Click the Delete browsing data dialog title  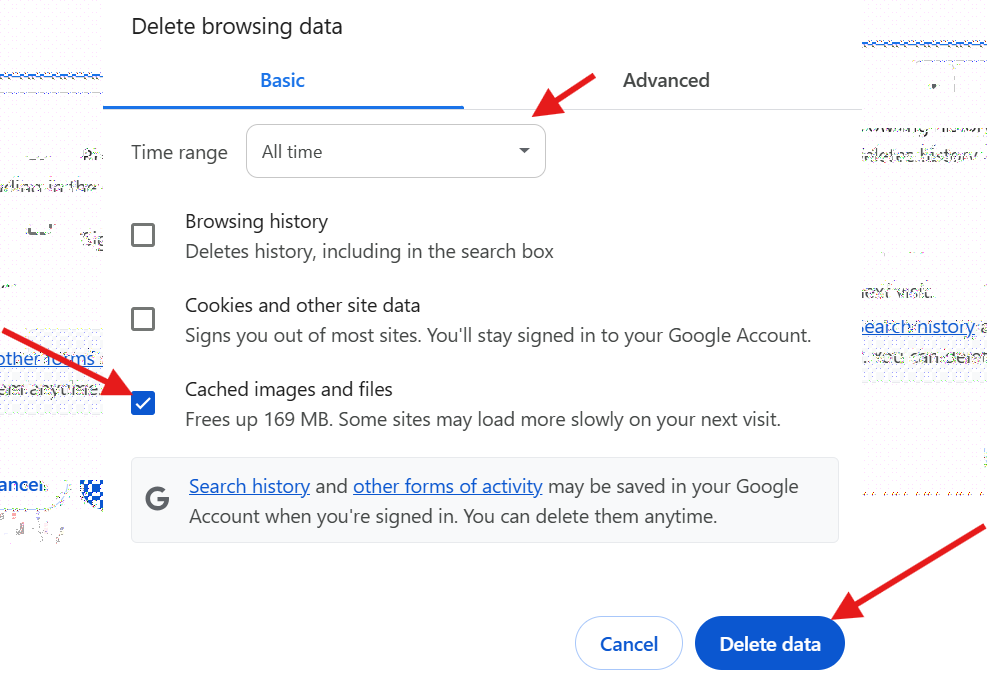236,26
